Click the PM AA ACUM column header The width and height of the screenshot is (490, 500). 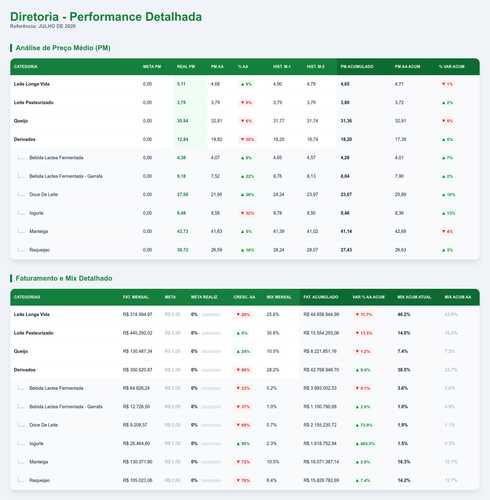407,67
